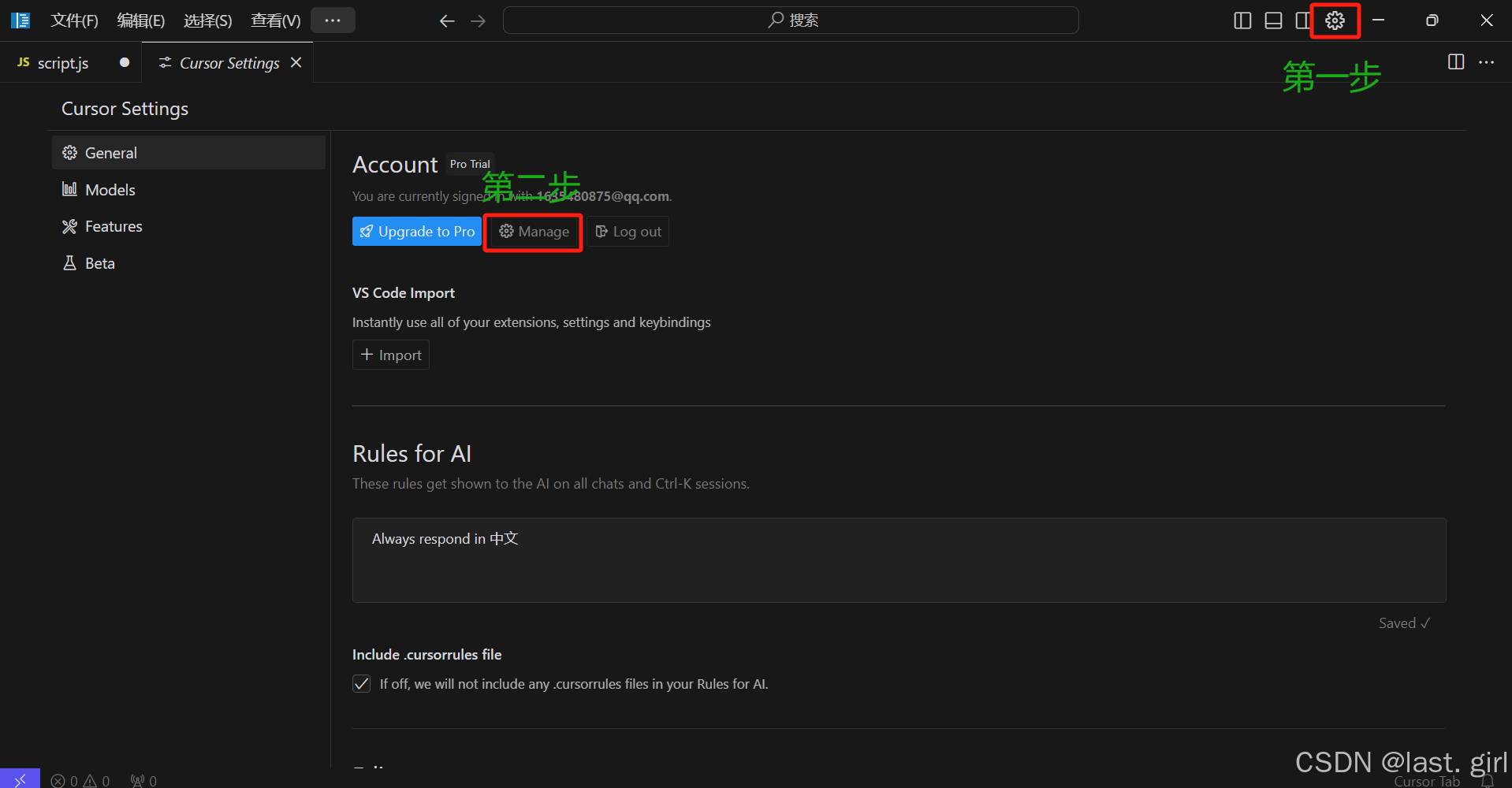Select the Models settings section
The image size is (1512, 788).
[x=188, y=189]
